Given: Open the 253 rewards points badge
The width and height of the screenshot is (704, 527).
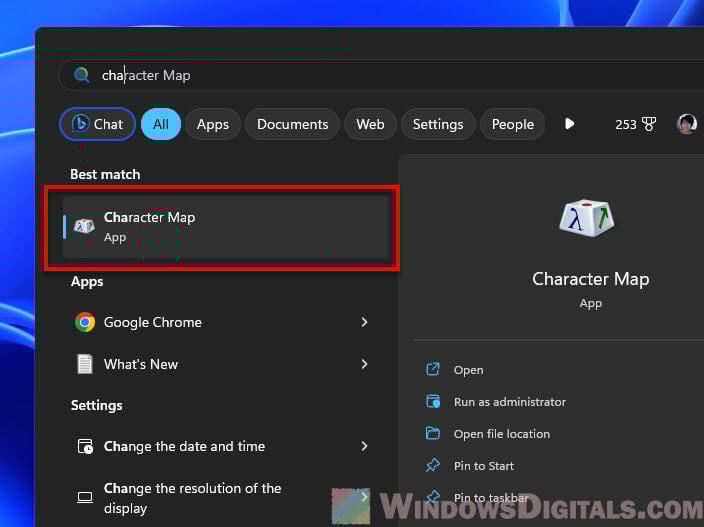Looking at the screenshot, I should [635, 124].
